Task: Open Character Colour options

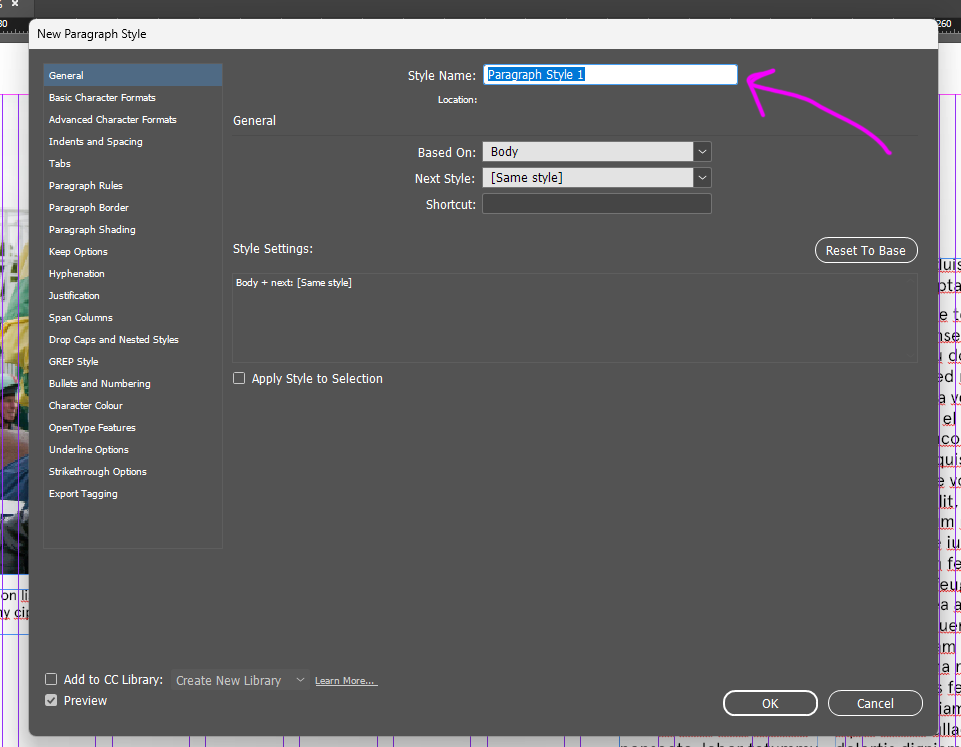Action: tap(86, 405)
